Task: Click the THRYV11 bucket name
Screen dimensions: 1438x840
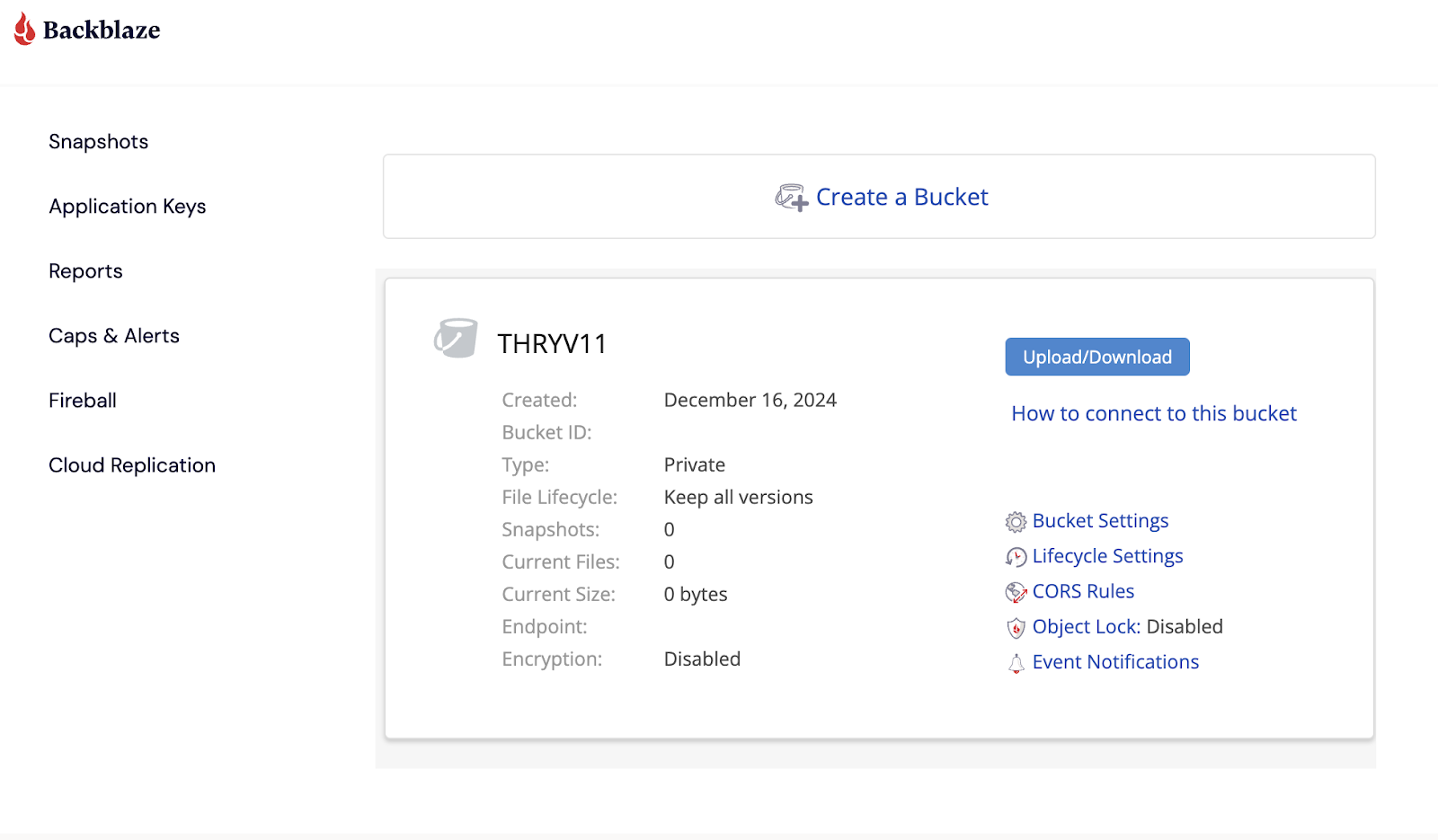Action: [x=553, y=344]
